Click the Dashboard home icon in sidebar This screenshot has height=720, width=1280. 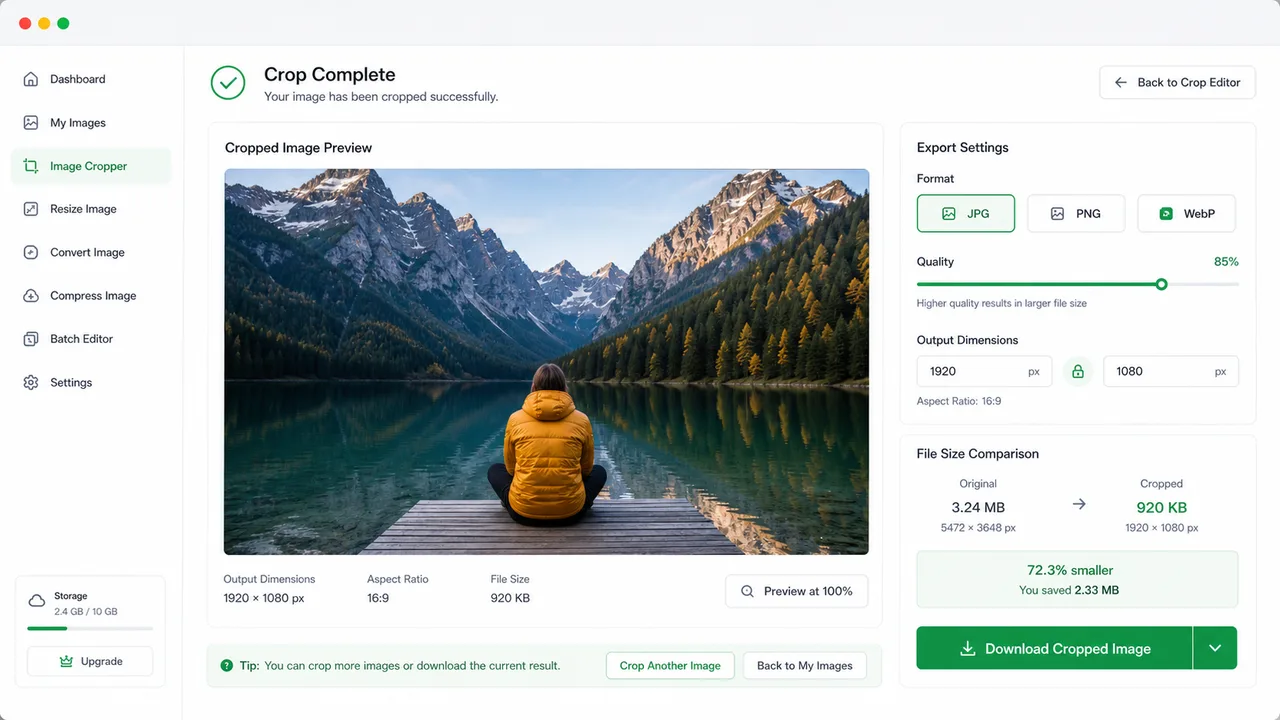[x=31, y=79]
